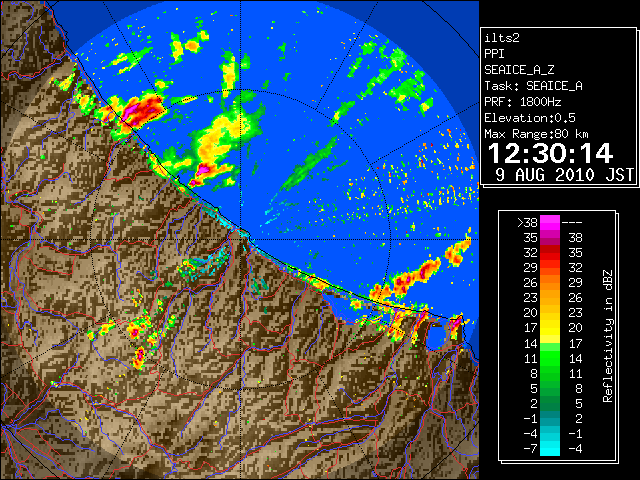This screenshot has height=480, width=640.
Task: Pick the magenta >38 dBZ legend color
Action: click(550, 223)
